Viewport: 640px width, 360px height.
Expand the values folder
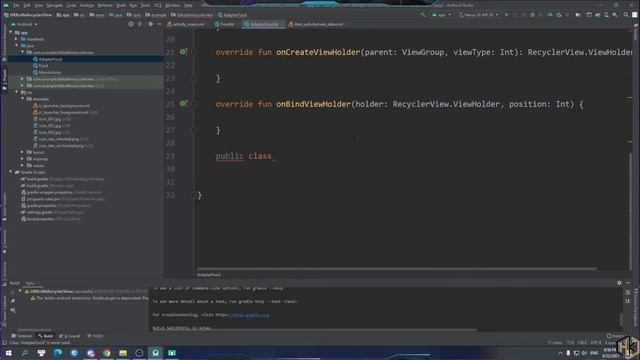point(22,165)
